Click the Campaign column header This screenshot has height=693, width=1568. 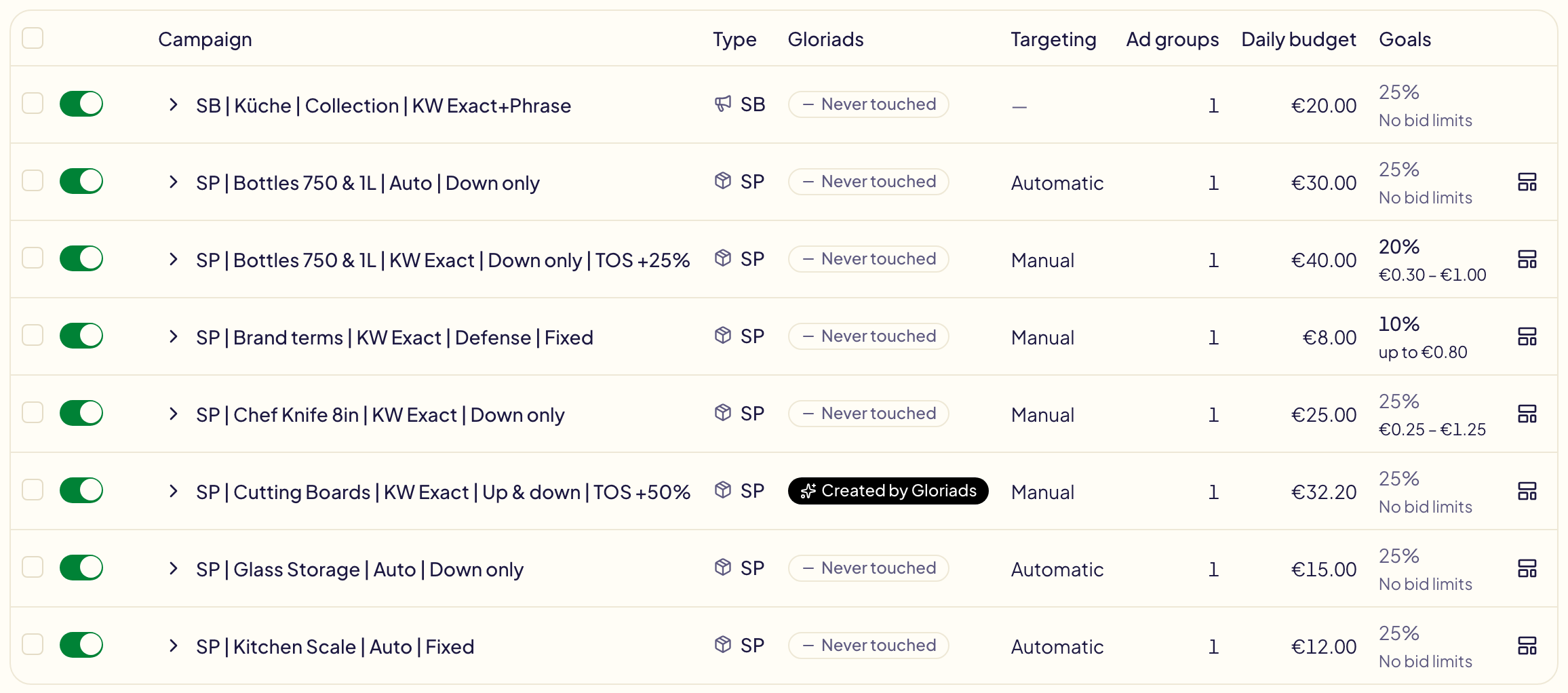(205, 39)
